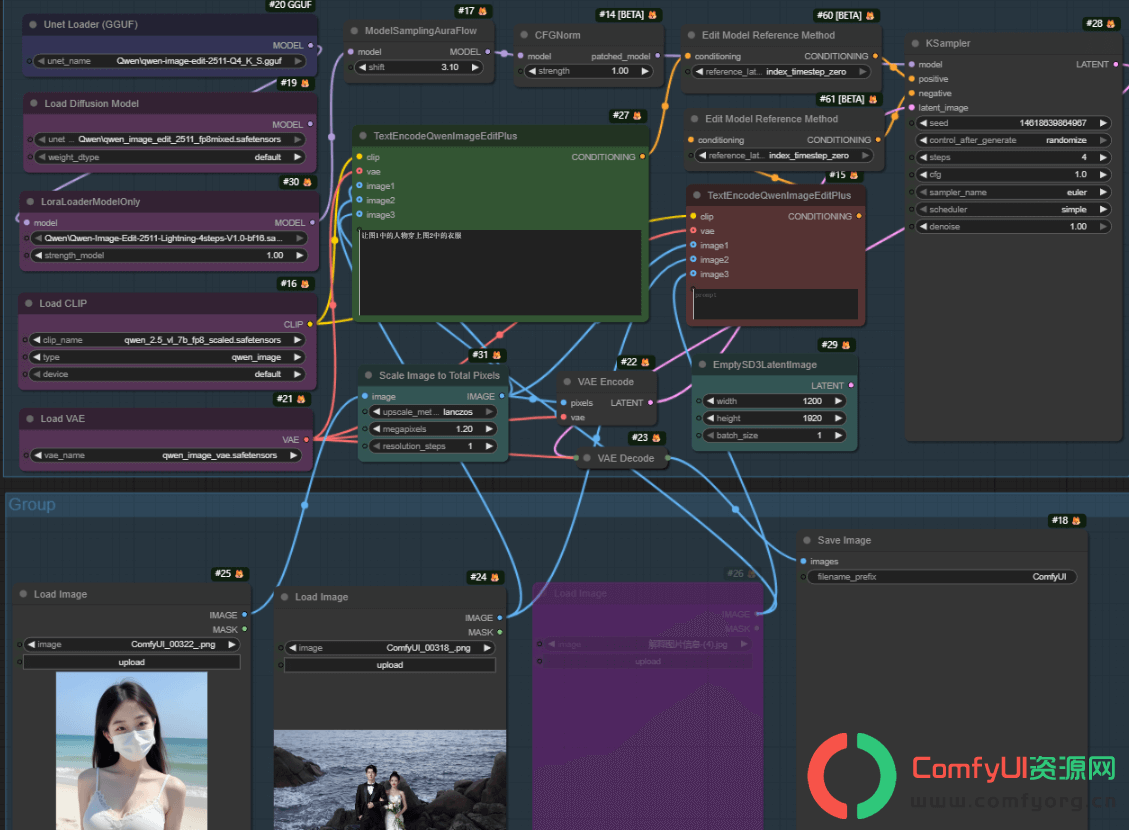Image resolution: width=1129 pixels, height=830 pixels.
Task: Open the clip_name dropdown in Load CLIP
Action: 168,340
